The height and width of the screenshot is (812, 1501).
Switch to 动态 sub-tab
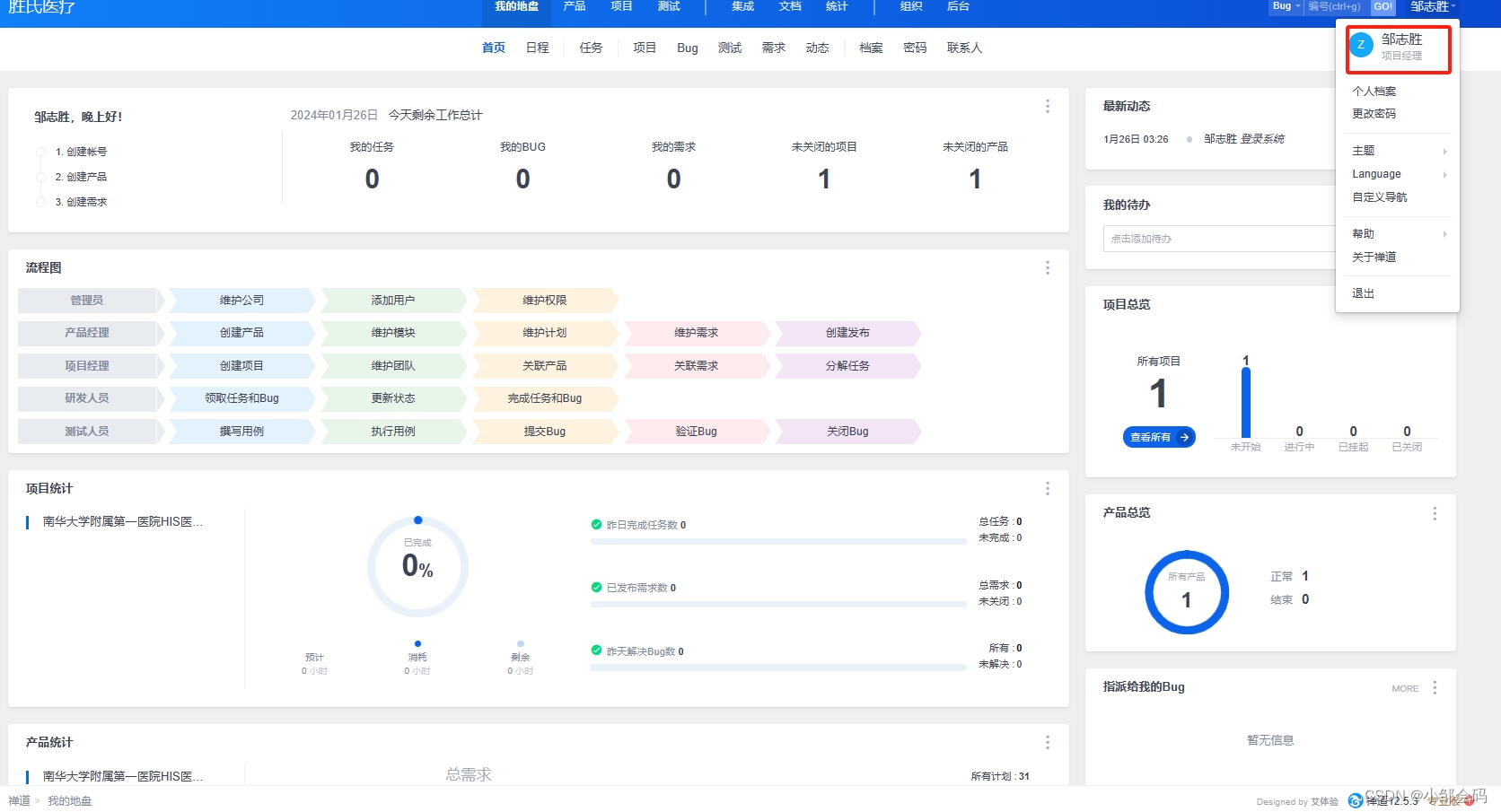(817, 48)
